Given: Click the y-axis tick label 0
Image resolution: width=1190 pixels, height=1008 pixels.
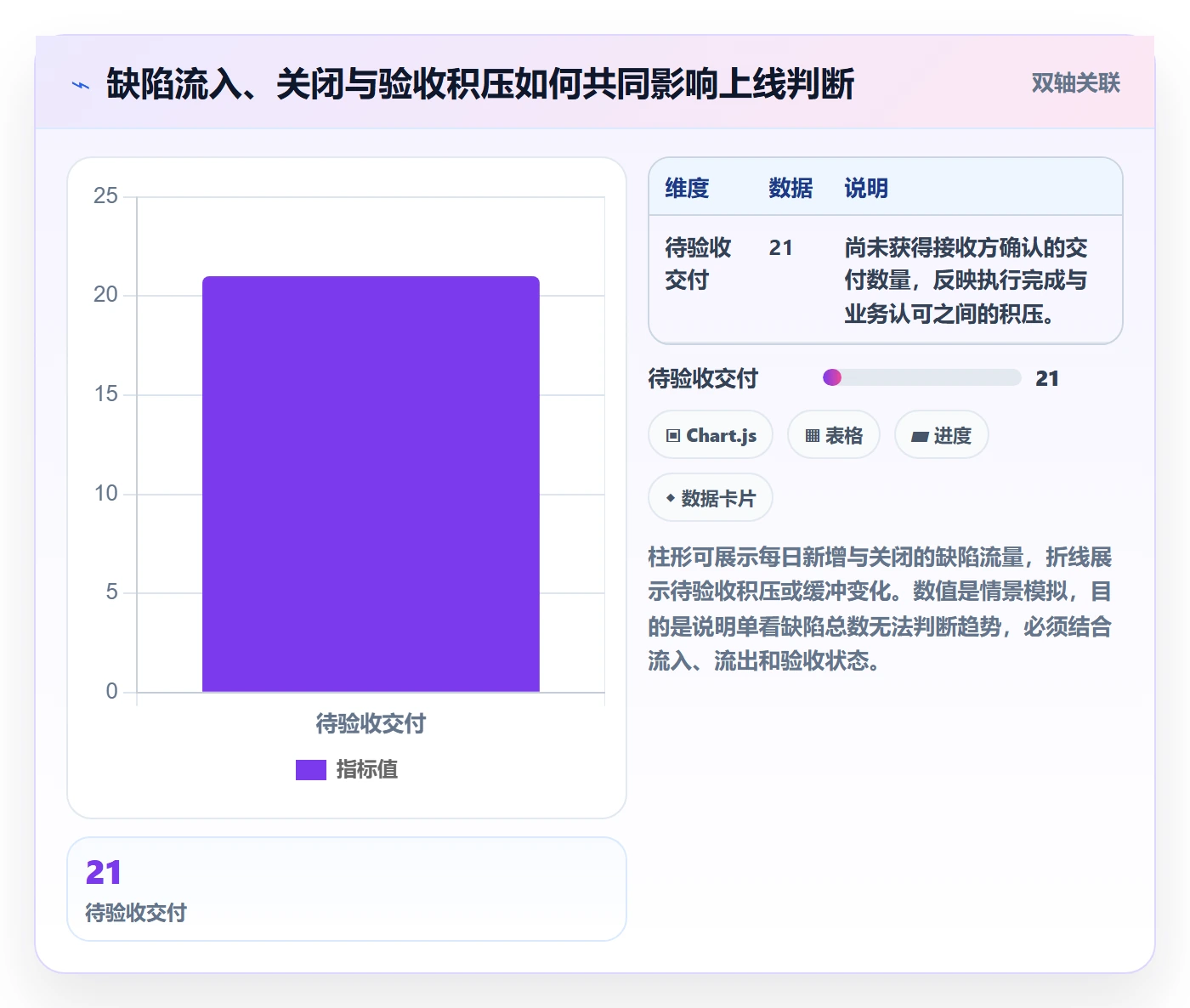Looking at the screenshot, I should 111,692.
